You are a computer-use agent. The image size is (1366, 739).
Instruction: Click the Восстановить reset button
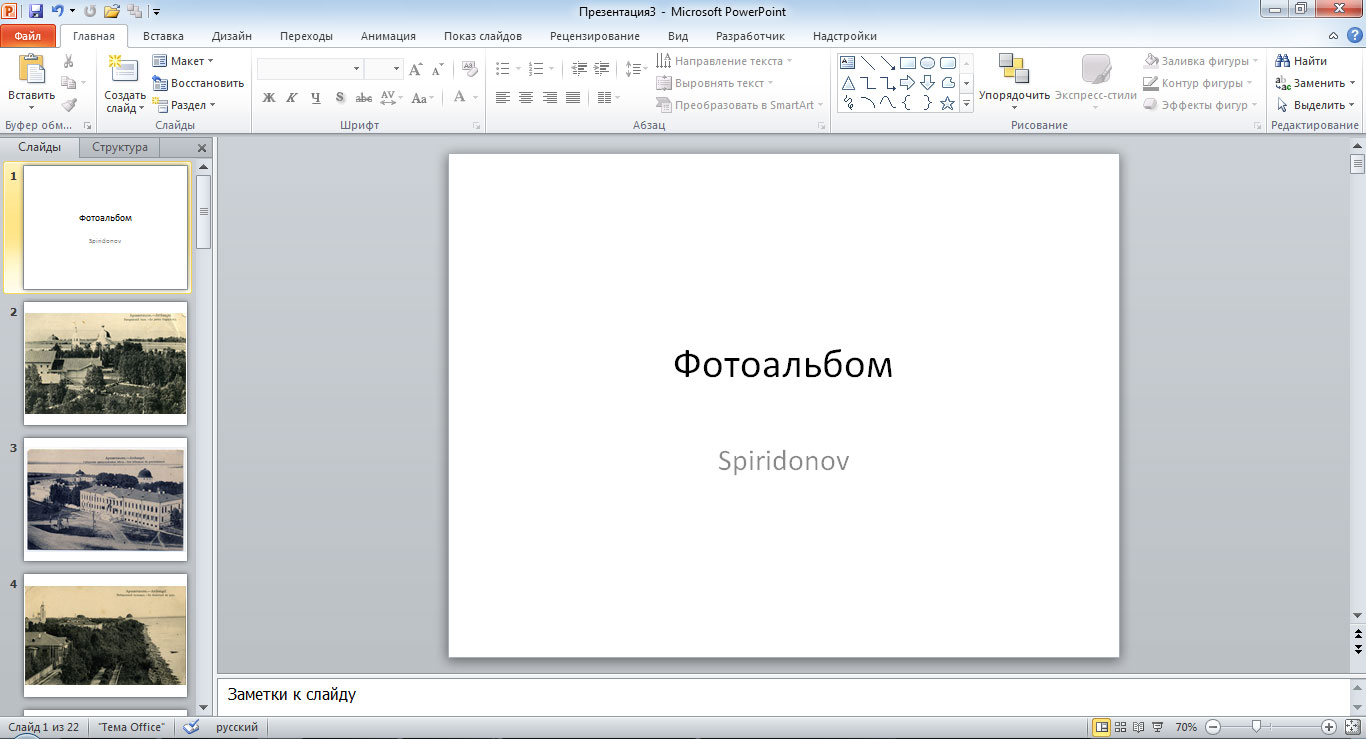[x=198, y=83]
